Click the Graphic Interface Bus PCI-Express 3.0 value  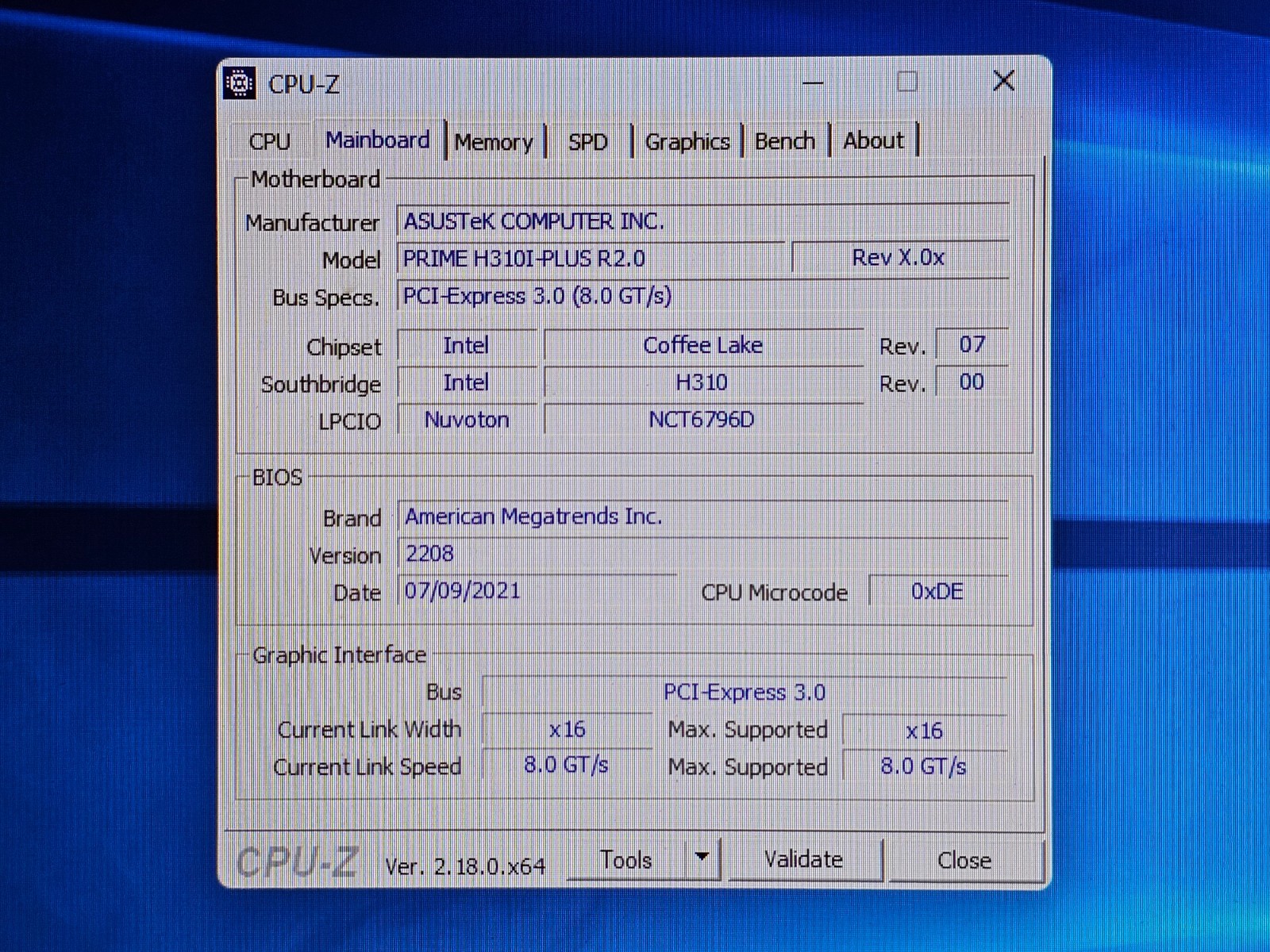click(745, 693)
